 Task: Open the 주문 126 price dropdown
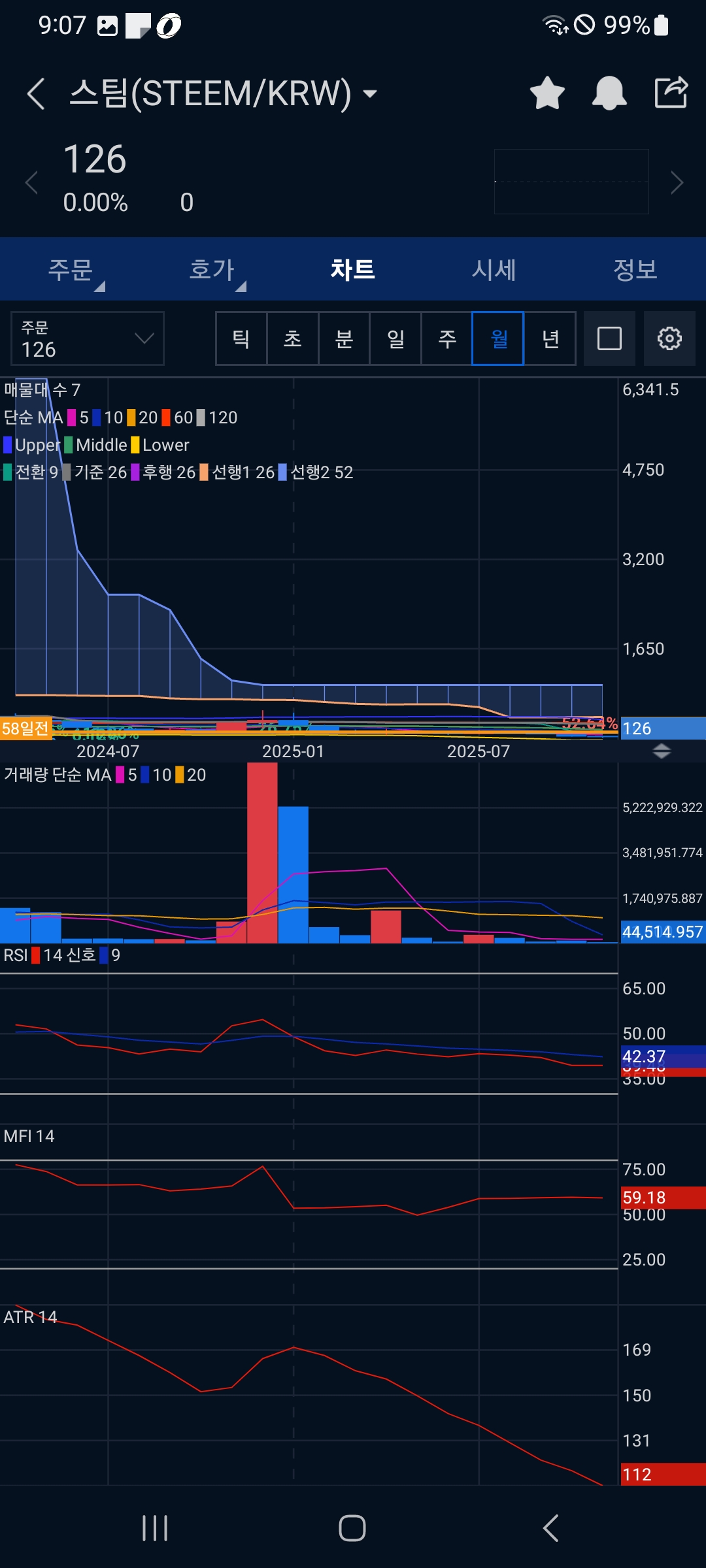88,338
